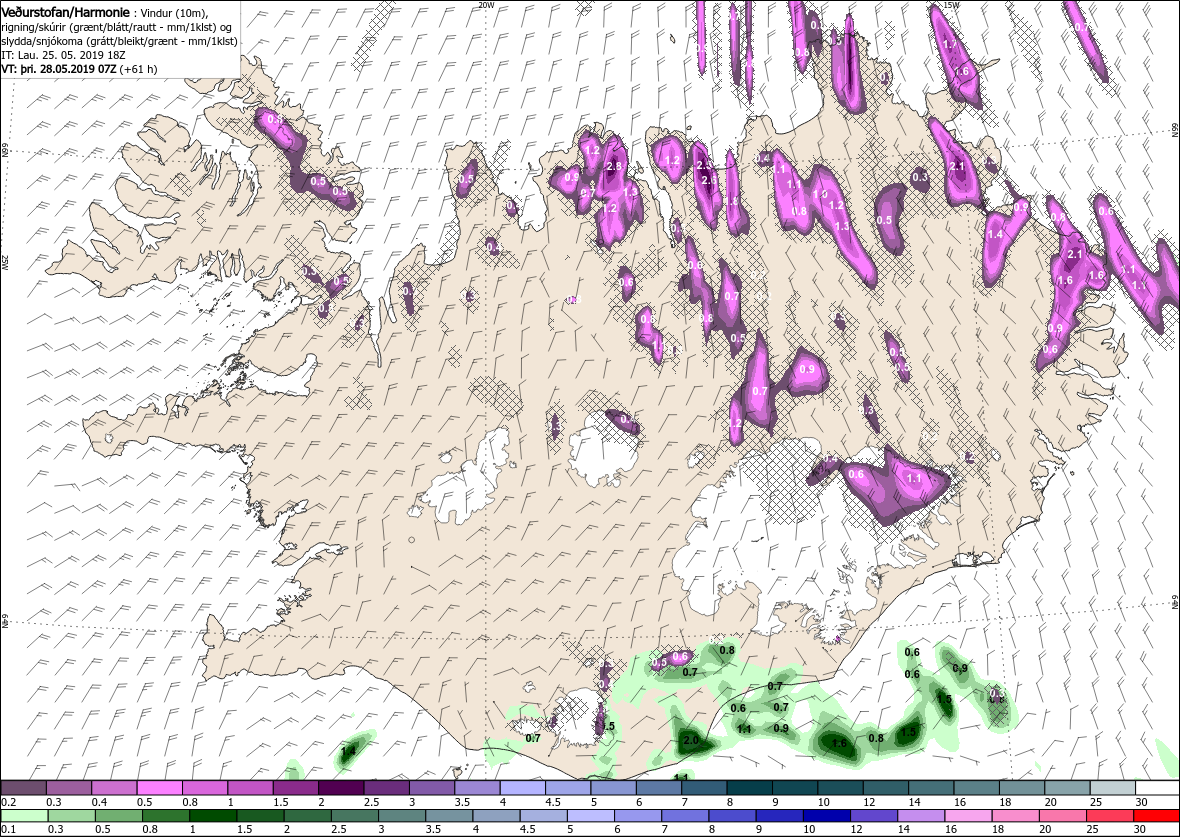Viewport: 1180px width, 837px height.
Task: Click the 'VT: þri. 28.05.2019 07Z' valid time
Action: click(59, 68)
